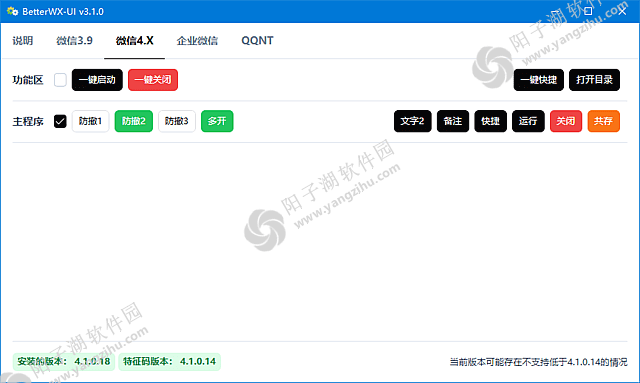Click the red 一键关闭 button
640x383 pixels.
pyautogui.click(x=153, y=80)
